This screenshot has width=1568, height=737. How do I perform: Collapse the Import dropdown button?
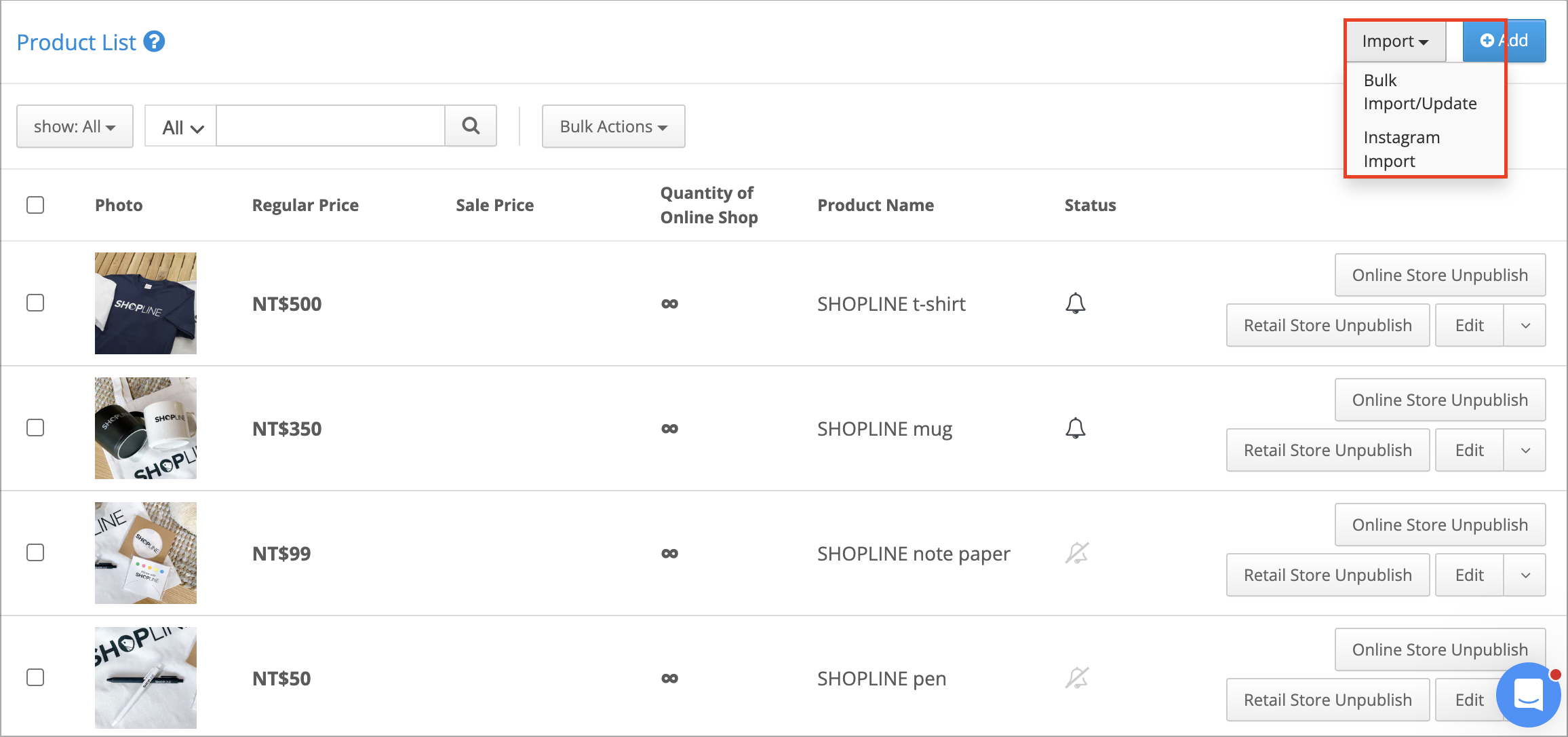click(x=1396, y=41)
